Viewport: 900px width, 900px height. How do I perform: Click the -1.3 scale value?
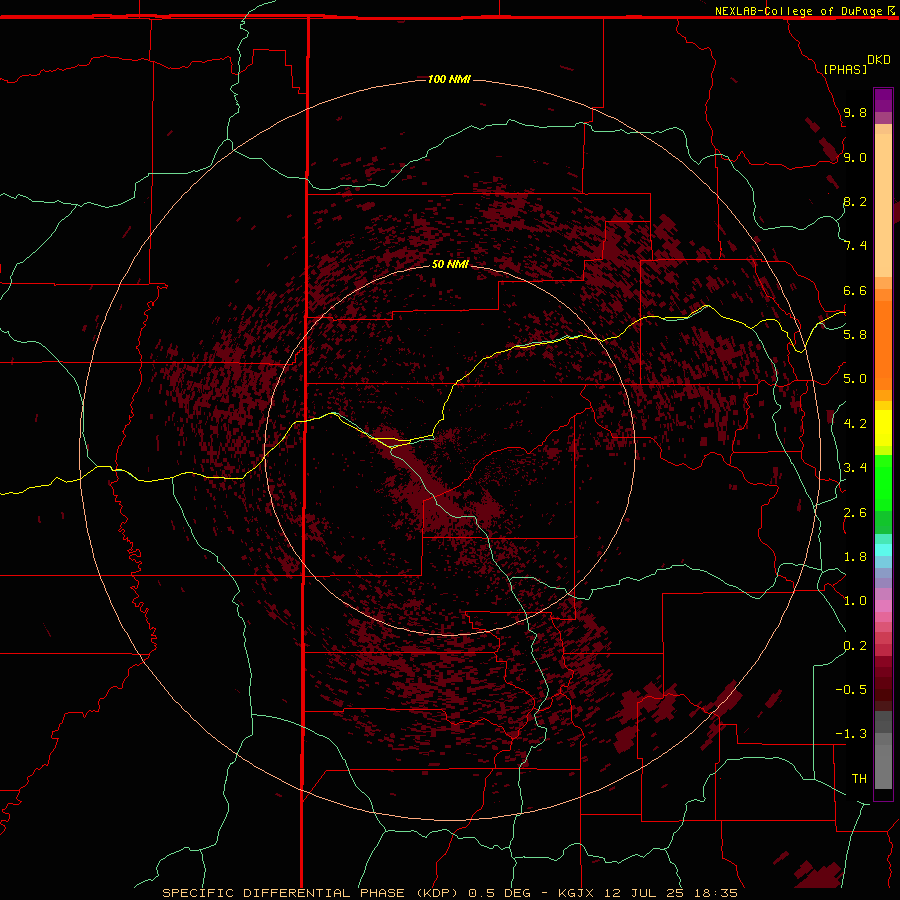click(x=851, y=734)
